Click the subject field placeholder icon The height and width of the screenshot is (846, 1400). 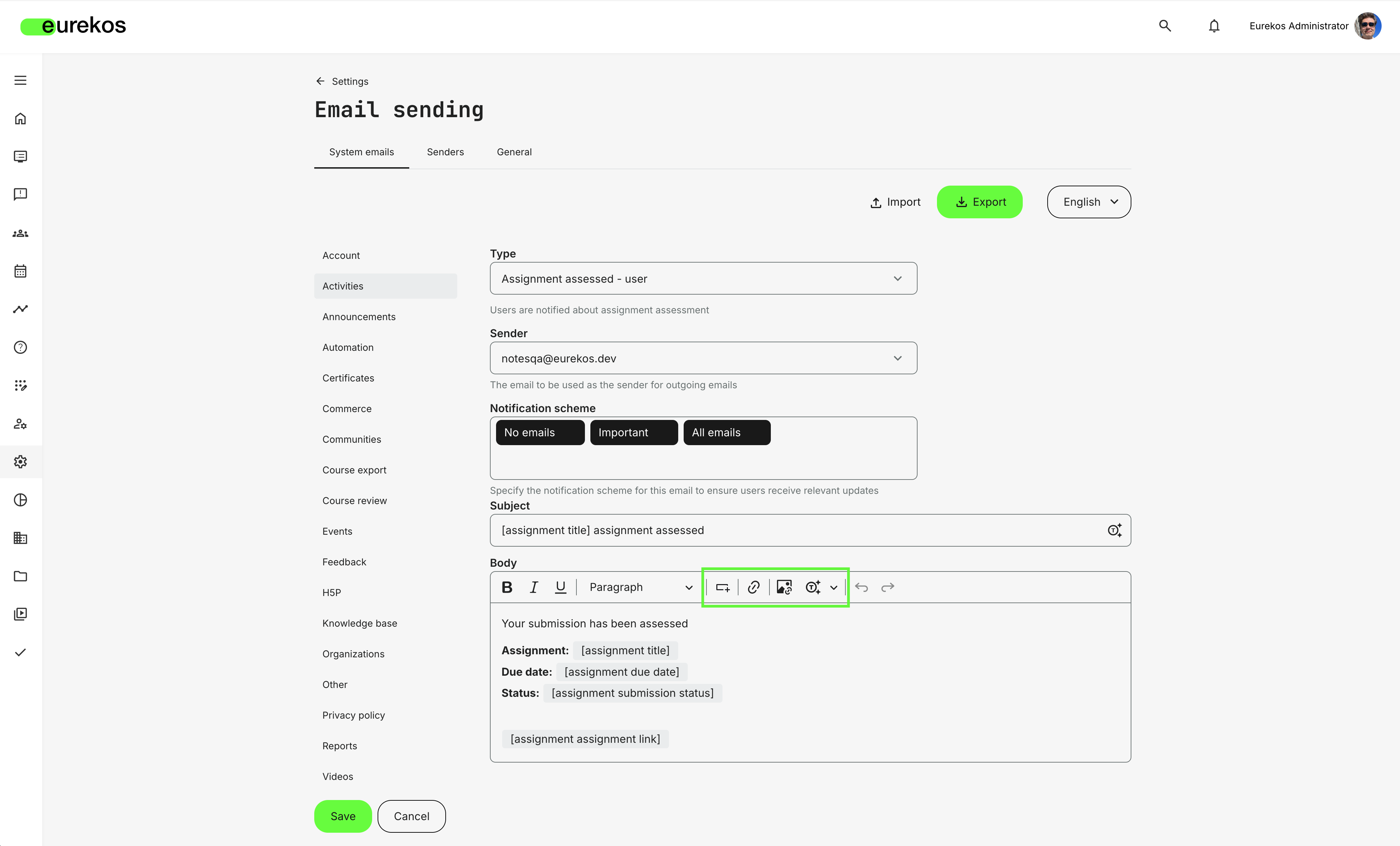[x=1114, y=530]
